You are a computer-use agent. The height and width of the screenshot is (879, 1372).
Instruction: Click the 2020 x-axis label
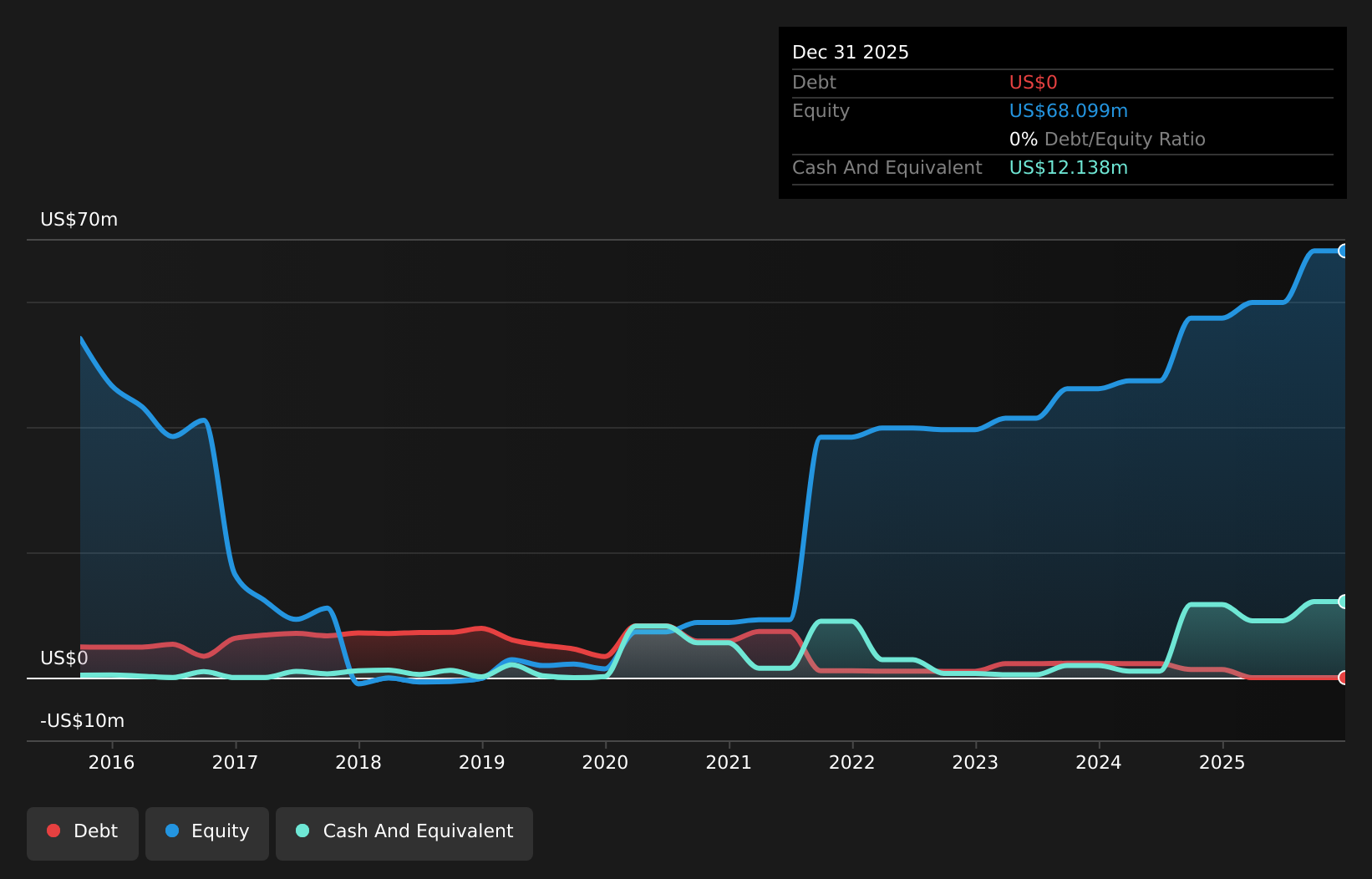pos(606,762)
